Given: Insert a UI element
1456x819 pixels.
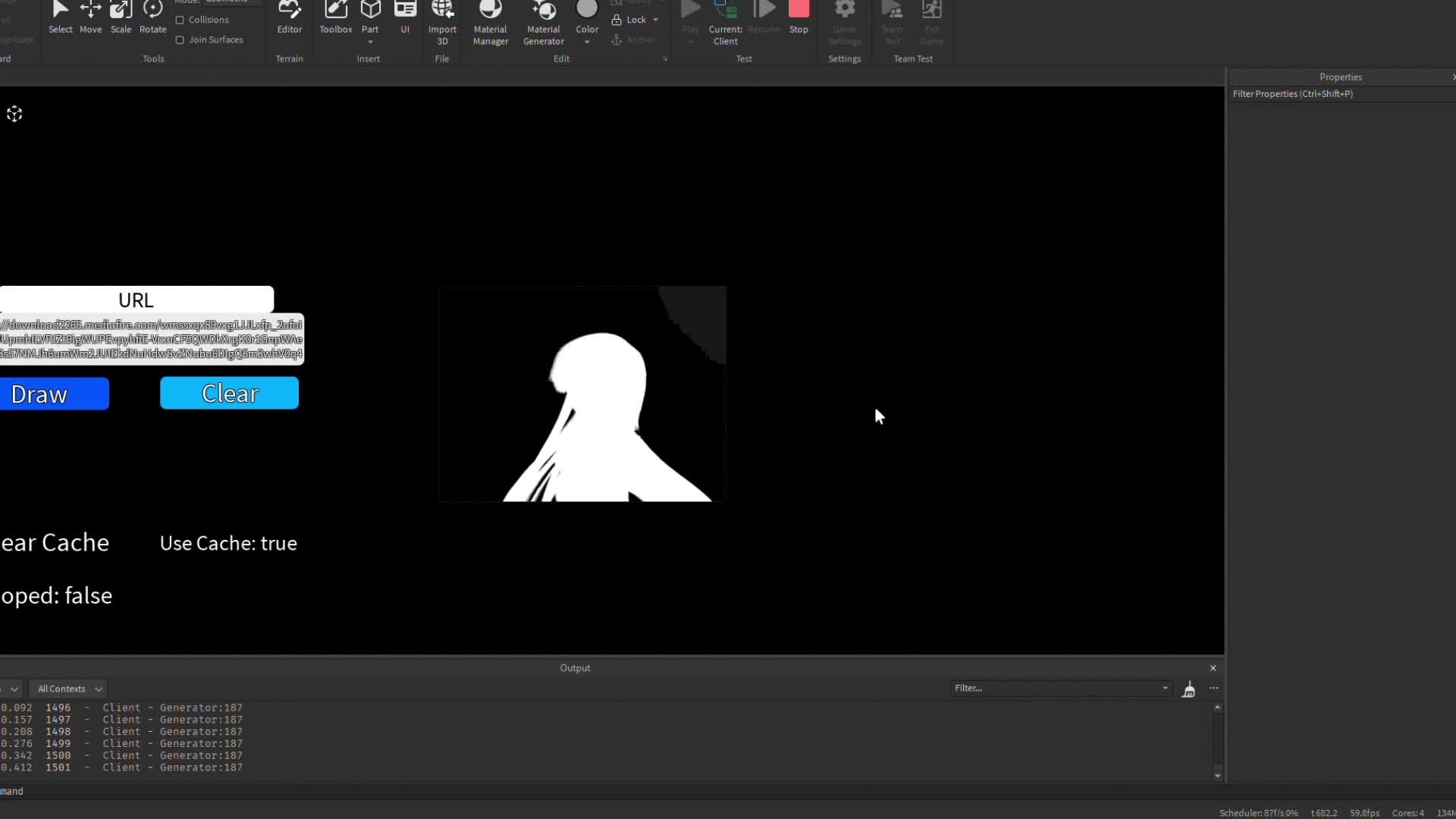Looking at the screenshot, I should point(405,19).
